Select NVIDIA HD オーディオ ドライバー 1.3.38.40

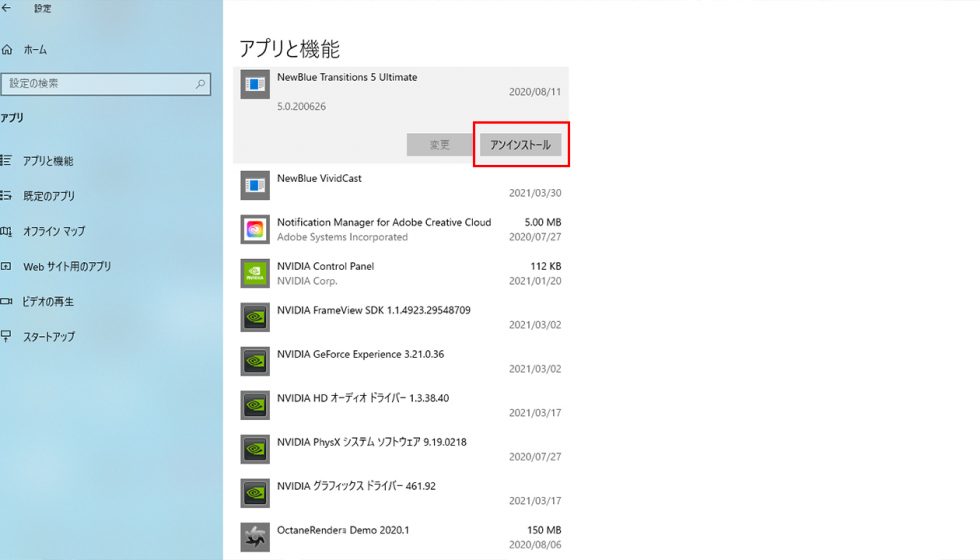(x=401, y=405)
